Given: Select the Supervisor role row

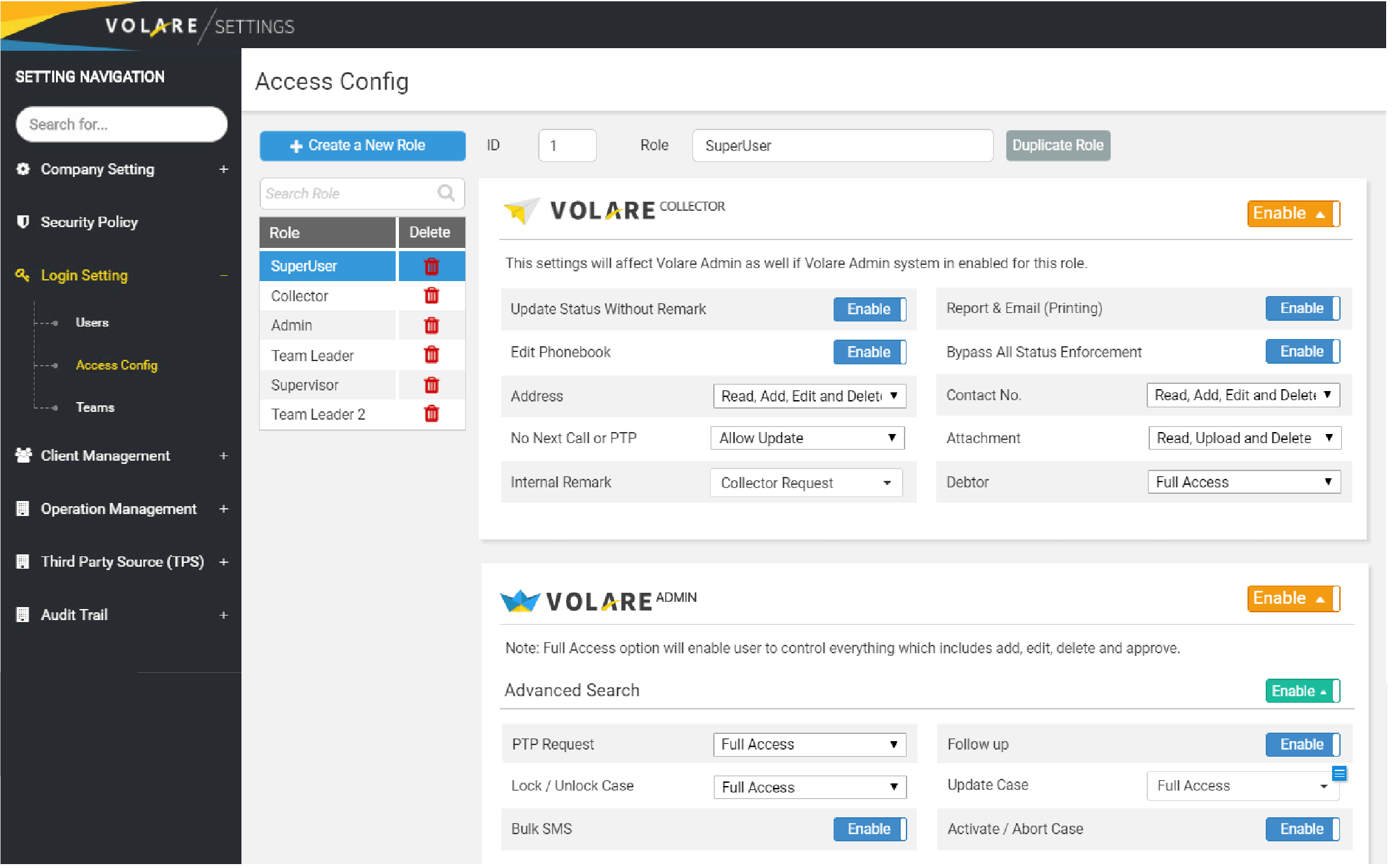Looking at the screenshot, I should (329, 385).
